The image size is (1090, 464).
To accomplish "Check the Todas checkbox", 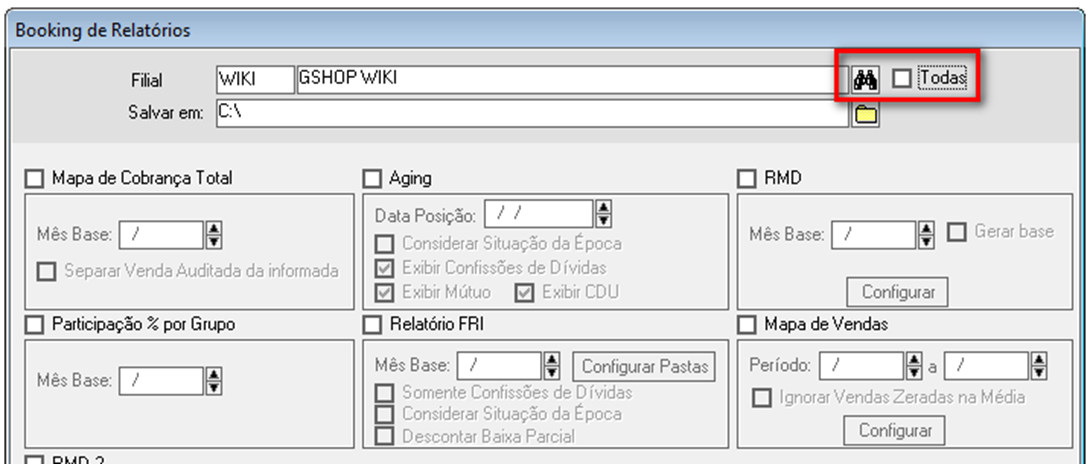I will 902,79.
